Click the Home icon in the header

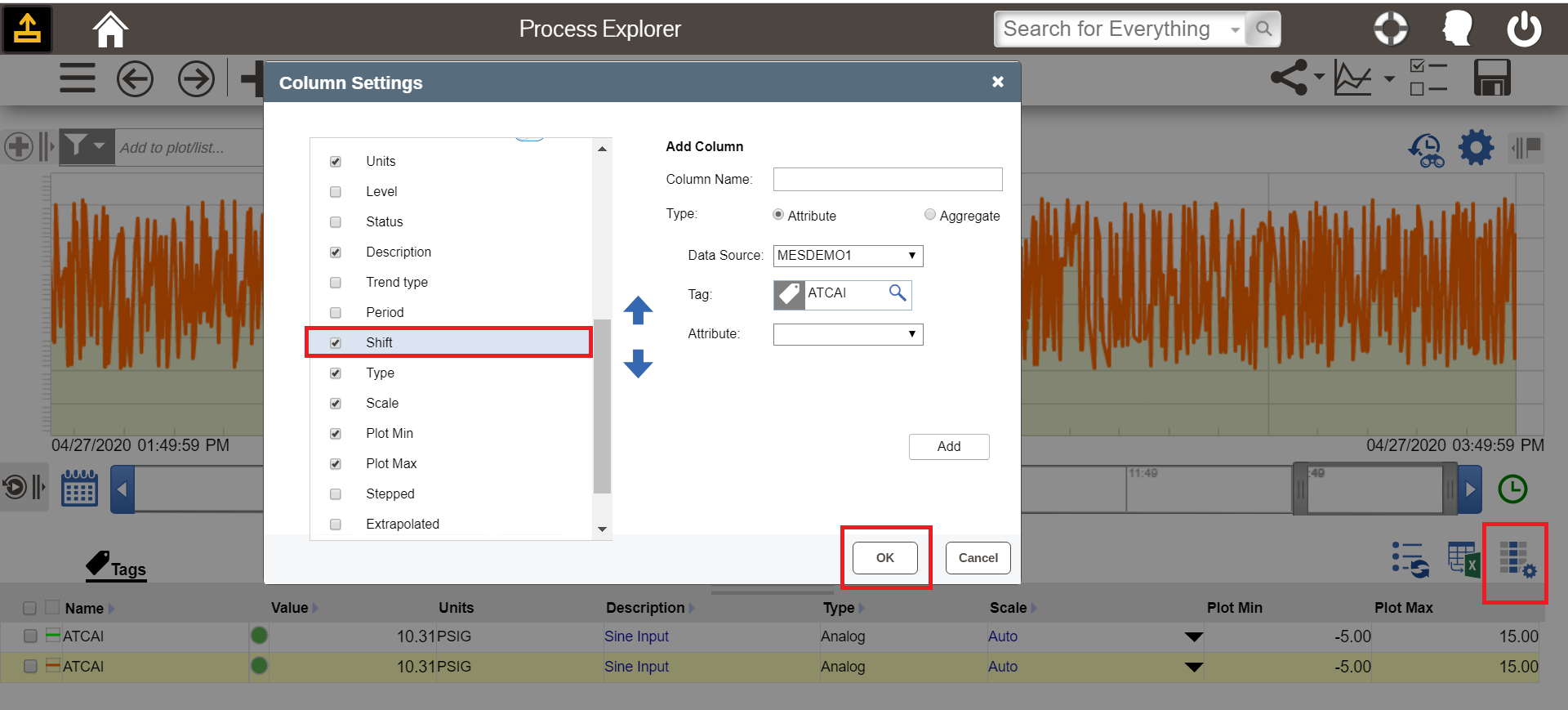click(110, 29)
